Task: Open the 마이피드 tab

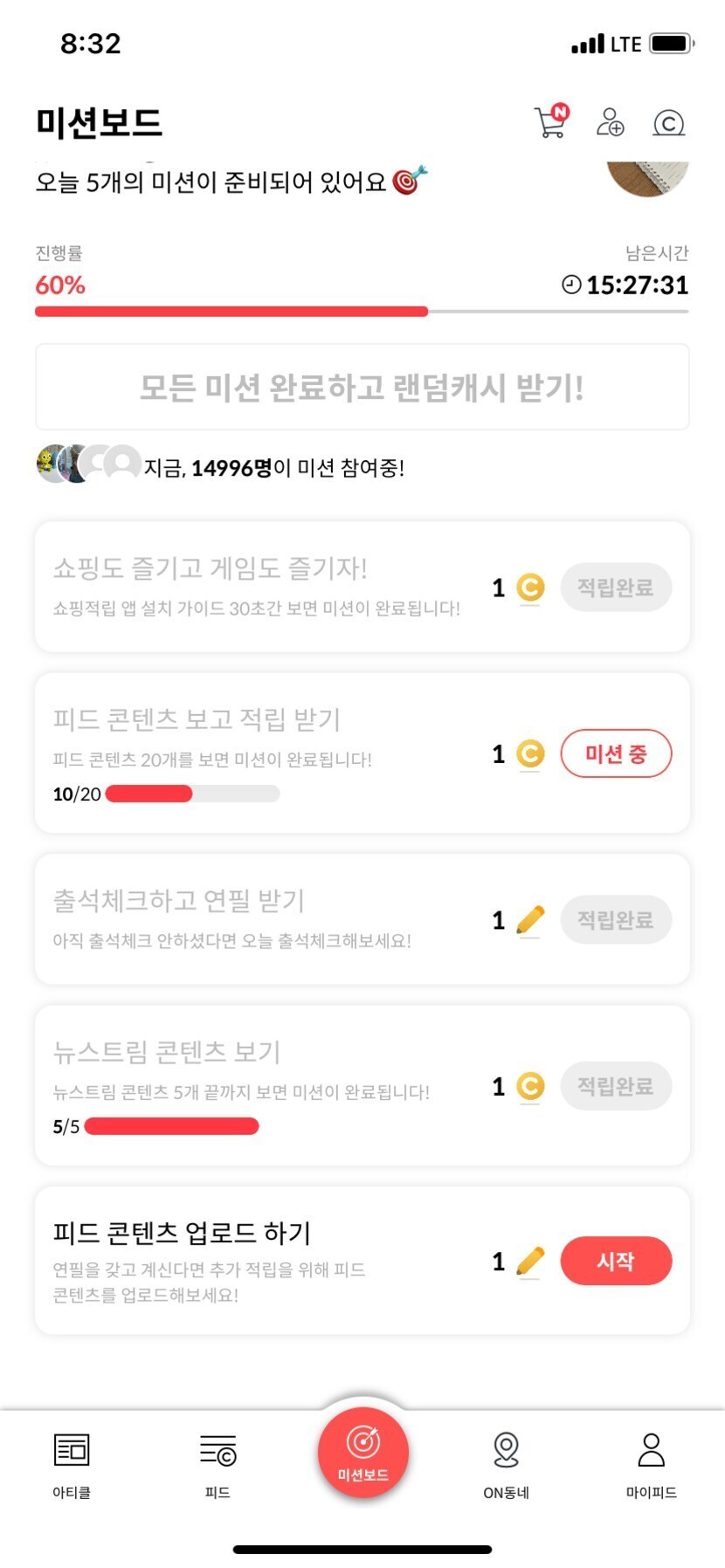Action: [x=652, y=1465]
